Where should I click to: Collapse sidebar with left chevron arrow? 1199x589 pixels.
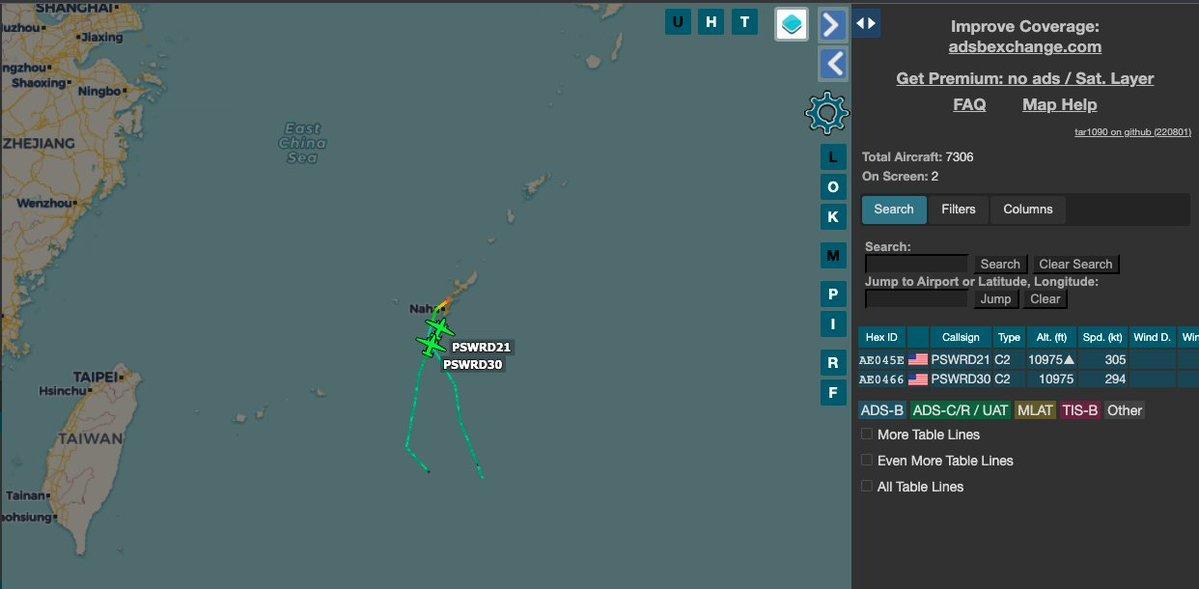pos(832,64)
